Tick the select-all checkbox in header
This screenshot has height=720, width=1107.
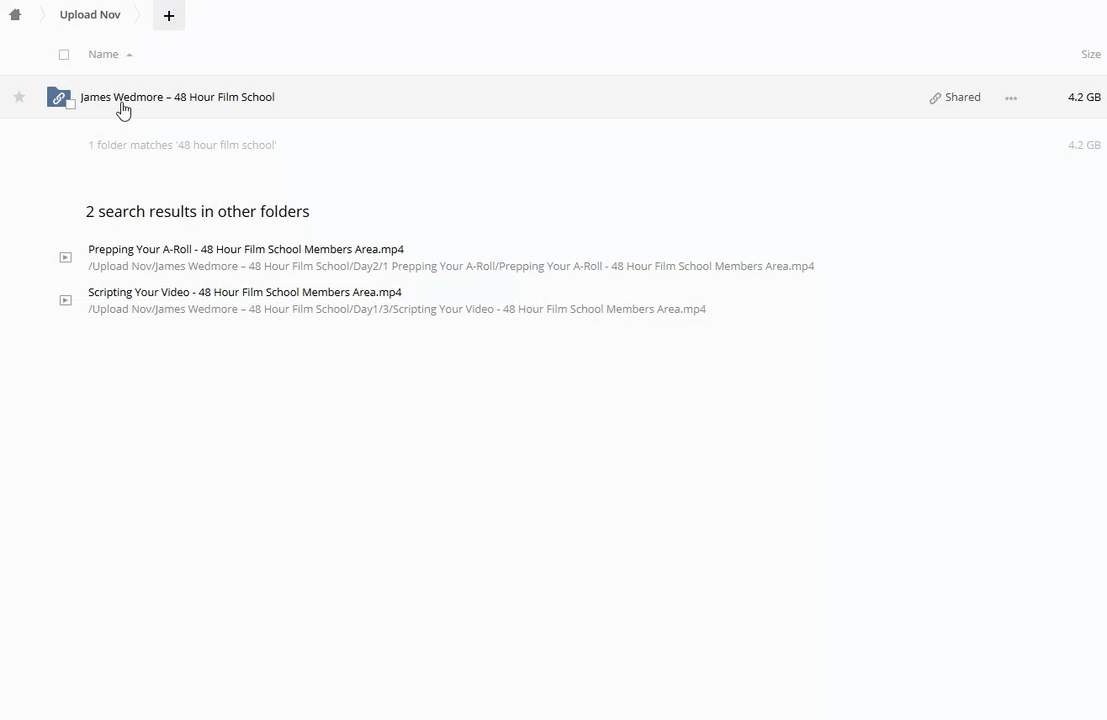click(x=64, y=55)
